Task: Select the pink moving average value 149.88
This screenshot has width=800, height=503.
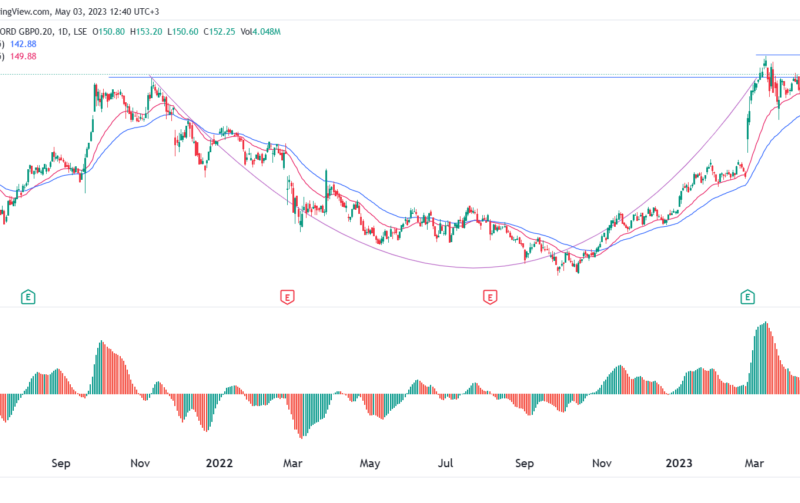Action: pos(23,56)
